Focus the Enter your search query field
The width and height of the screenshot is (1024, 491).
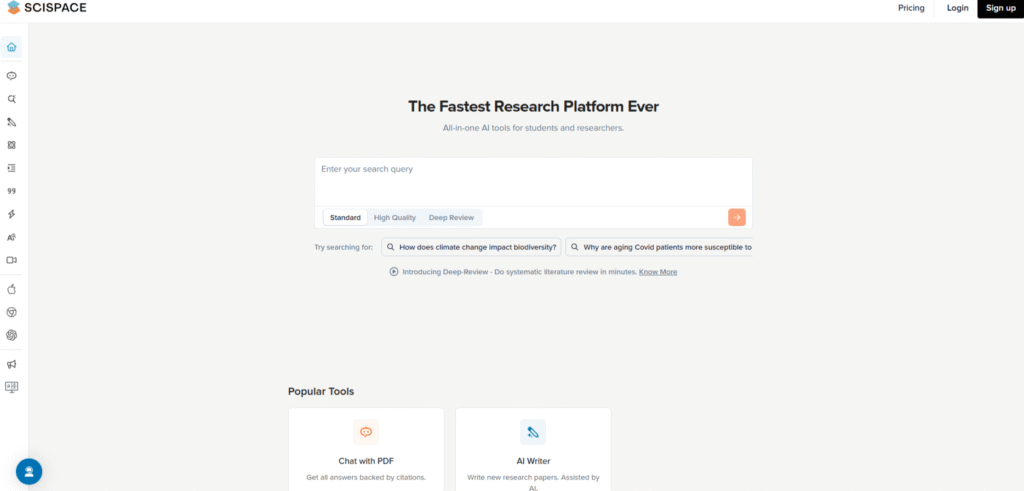coord(533,182)
